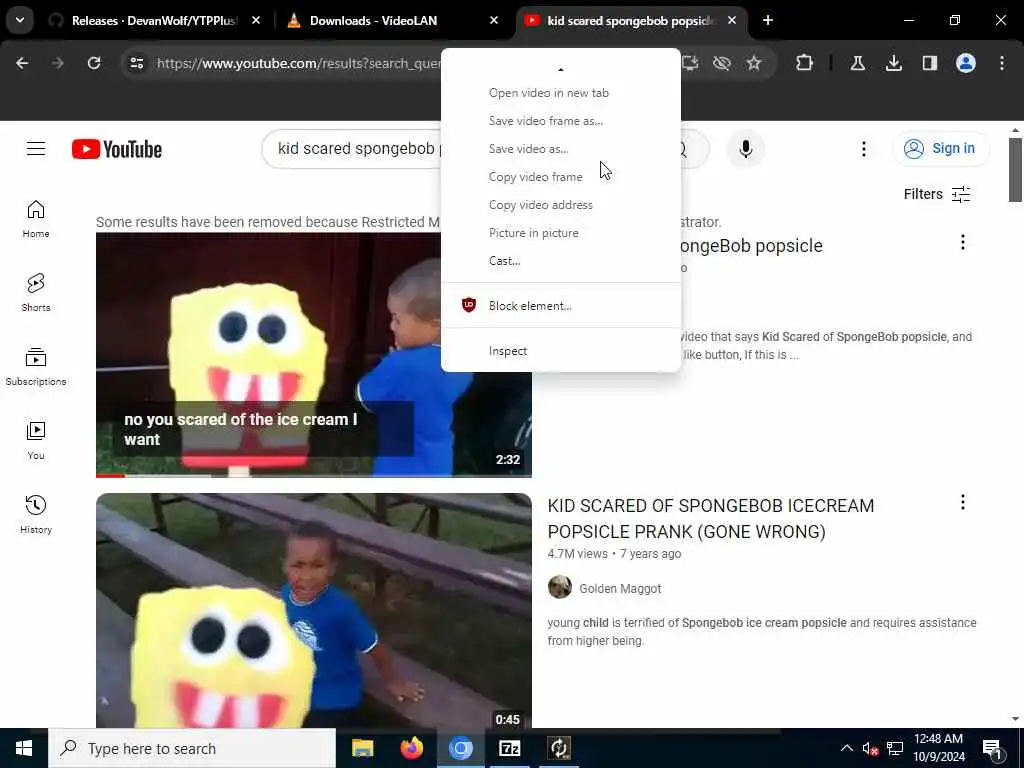The width and height of the screenshot is (1024, 768).
Task: Show hidden system tray icons
Action: point(846,748)
